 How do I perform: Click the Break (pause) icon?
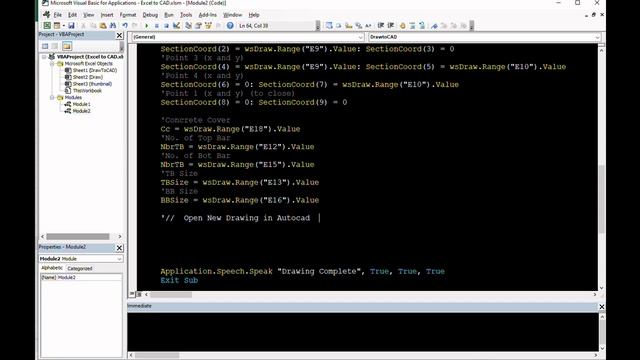(x=156, y=26)
